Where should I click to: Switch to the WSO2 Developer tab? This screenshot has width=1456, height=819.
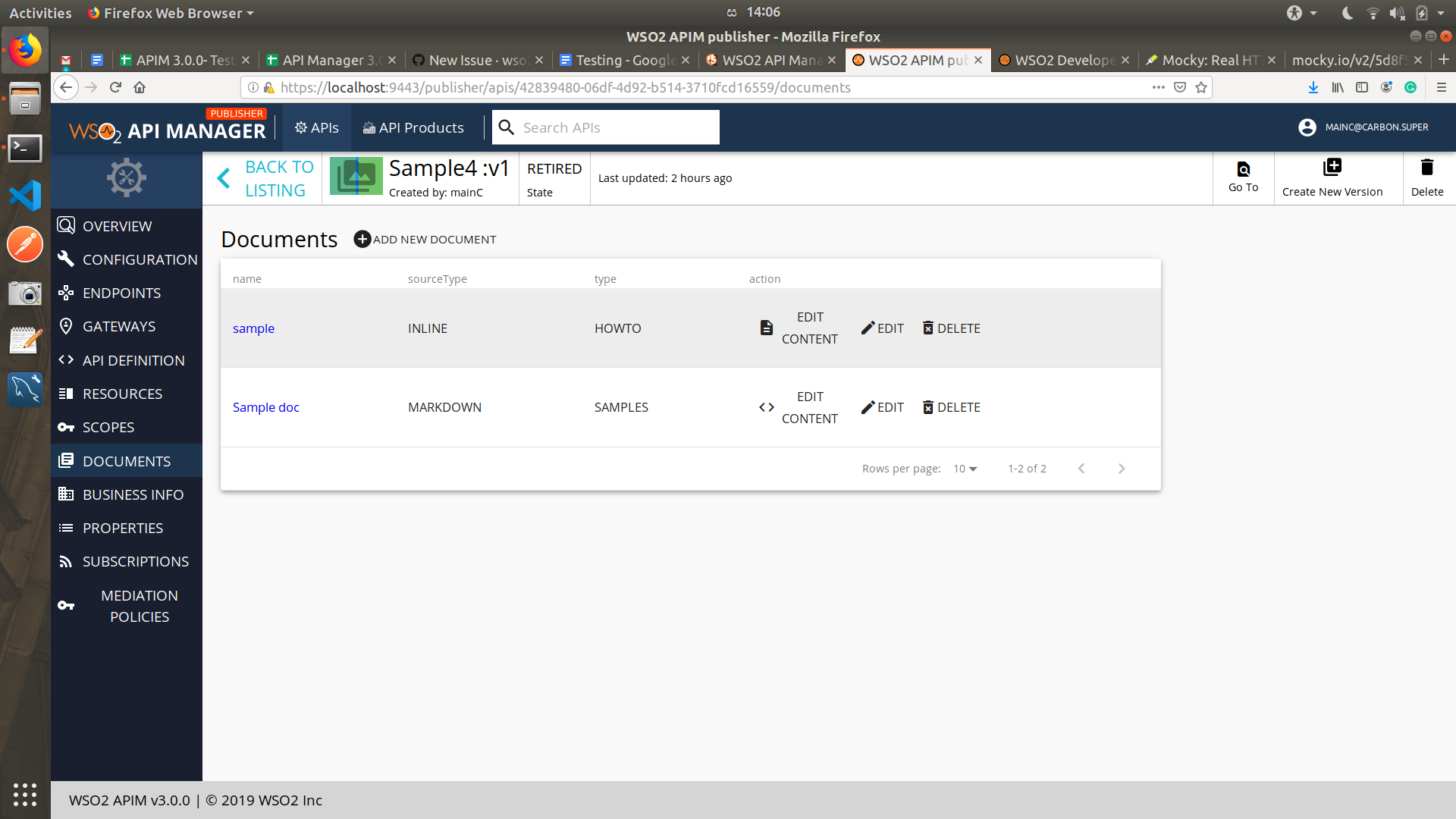tap(1062, 60)
